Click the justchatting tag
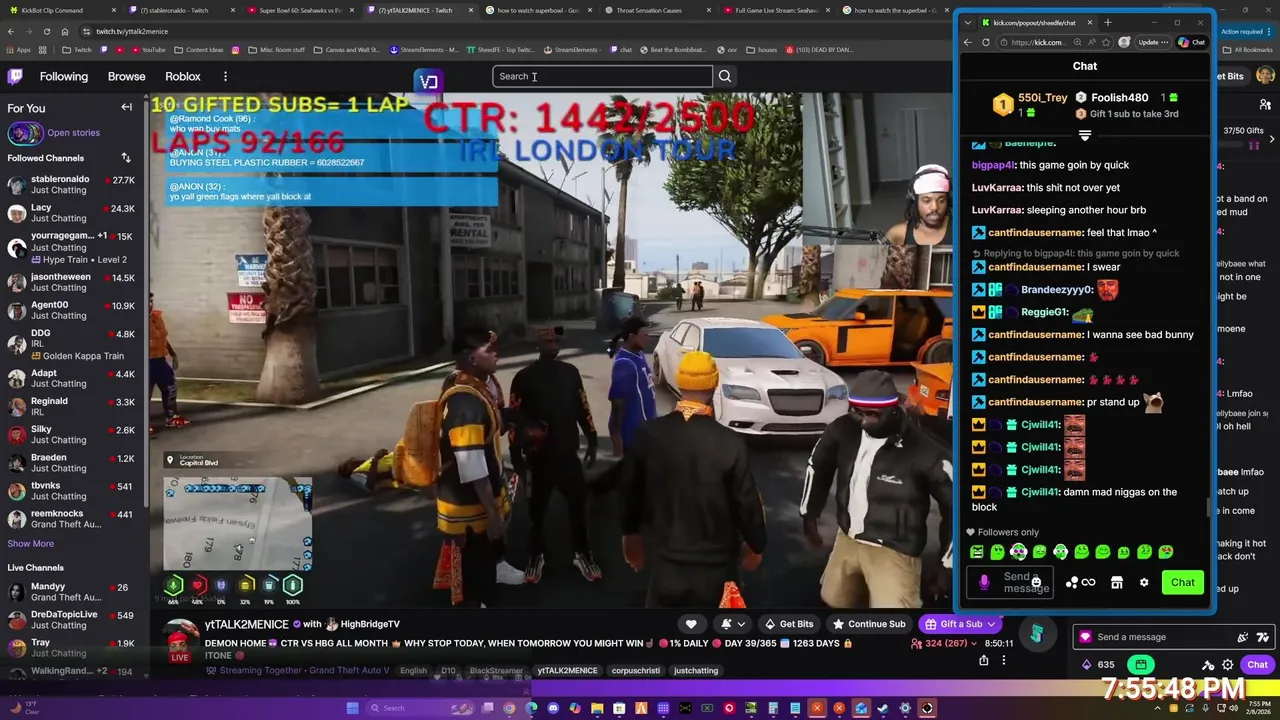This screenshot has height=720, width=1280. click(x=695, y=671)
